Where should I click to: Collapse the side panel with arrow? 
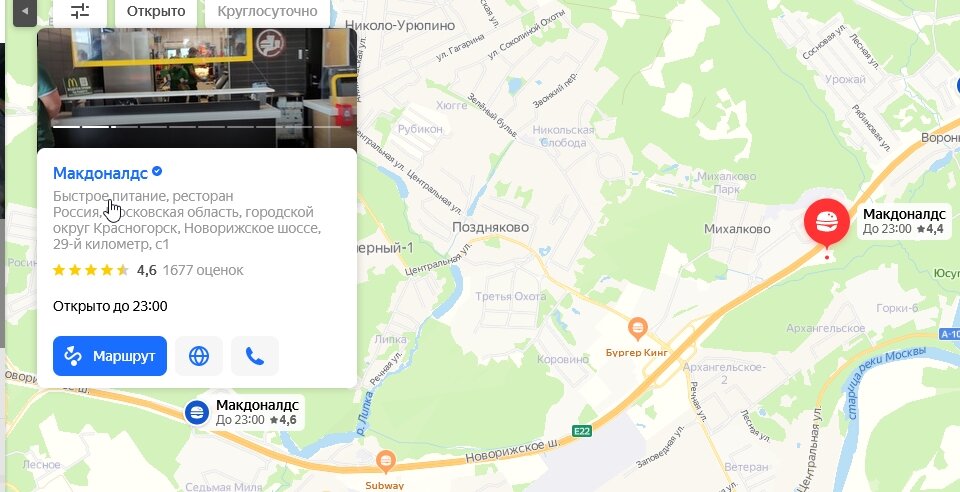tap(25, 11)
